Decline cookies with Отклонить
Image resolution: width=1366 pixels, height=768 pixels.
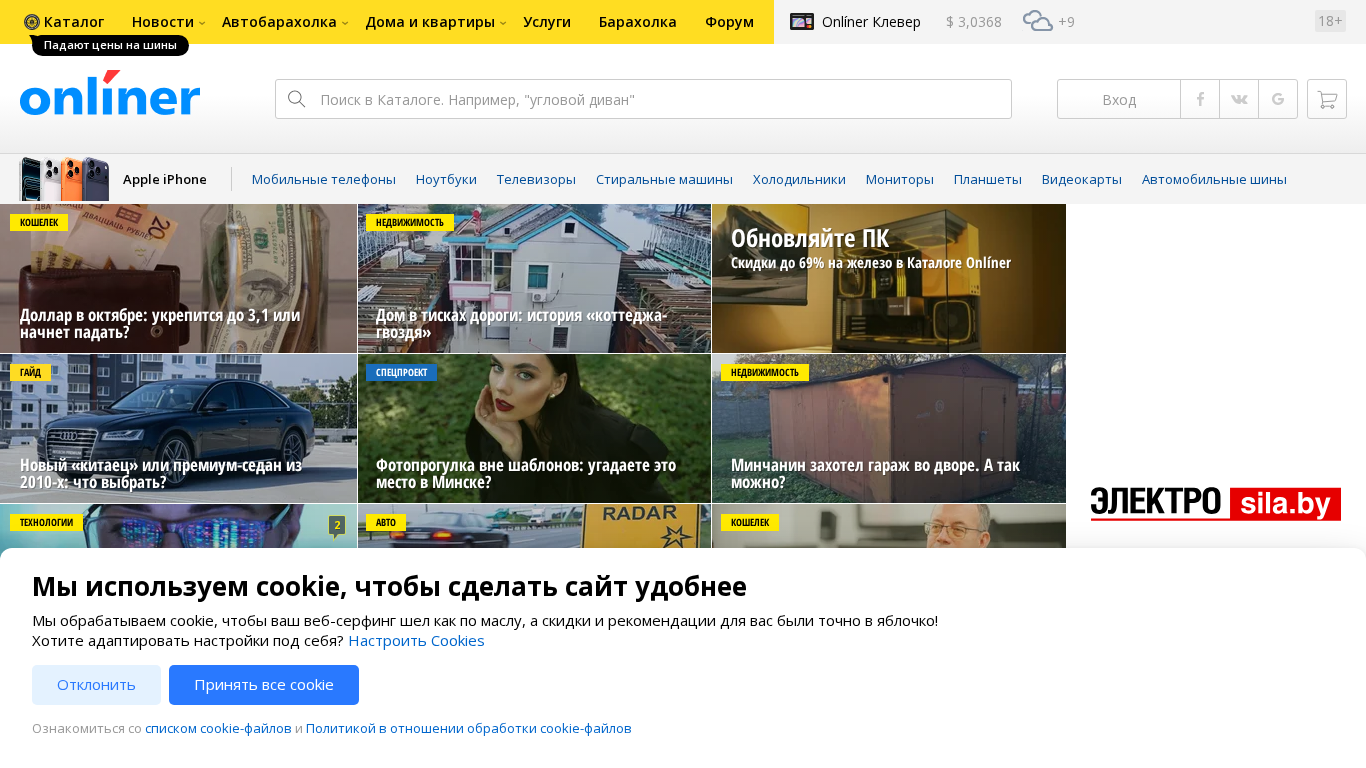point(96,685)
